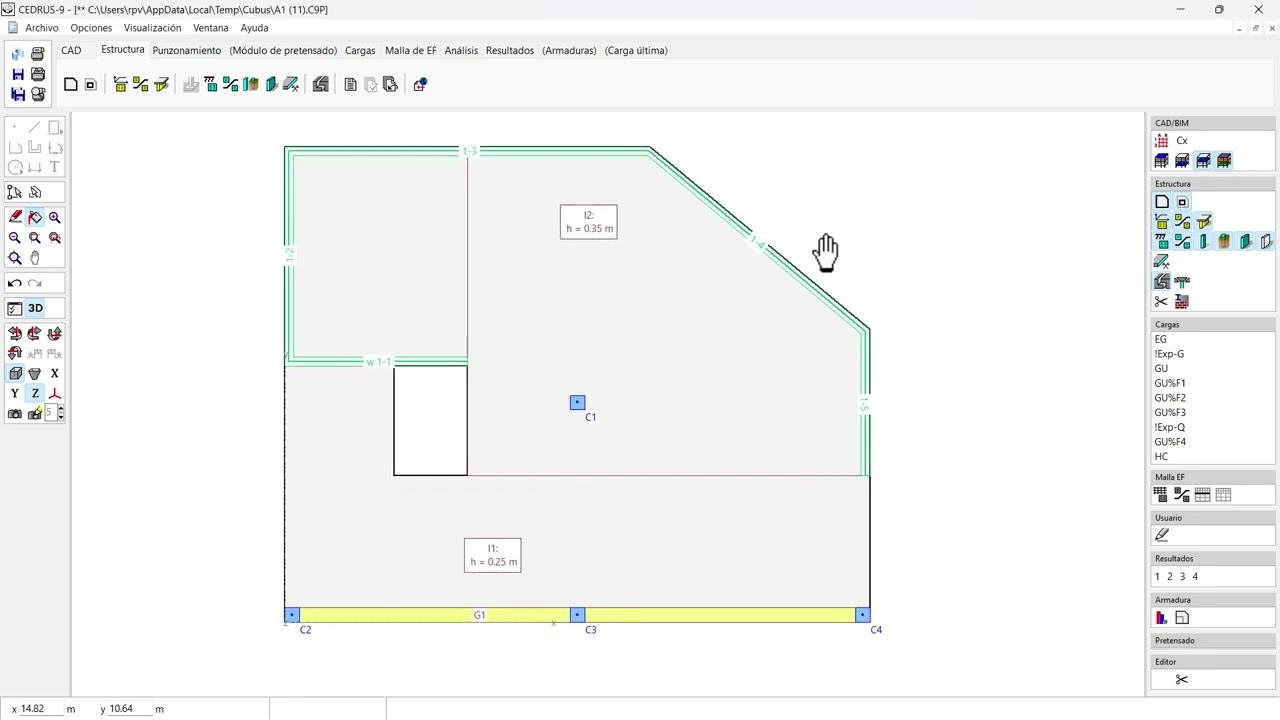The height and width of the screenshot is (720, 1280).
Task: Click the stepper arrows next to value 5
Action: point(61,413)
